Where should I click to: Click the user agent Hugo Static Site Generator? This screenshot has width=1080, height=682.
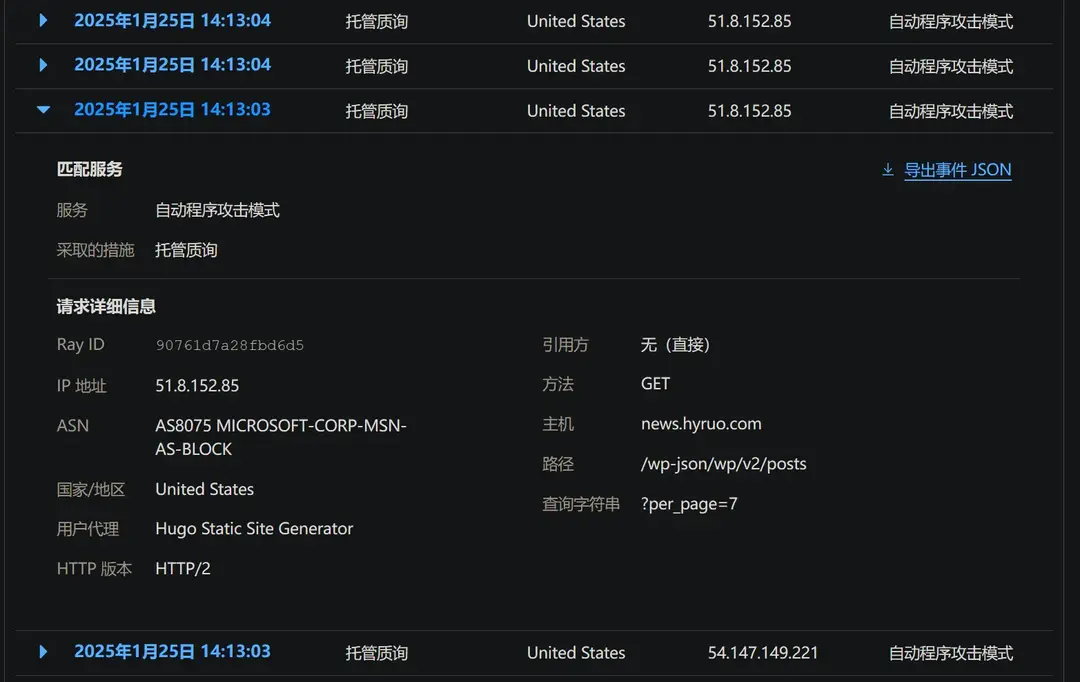pyautogui.click(x=254, y=529)
